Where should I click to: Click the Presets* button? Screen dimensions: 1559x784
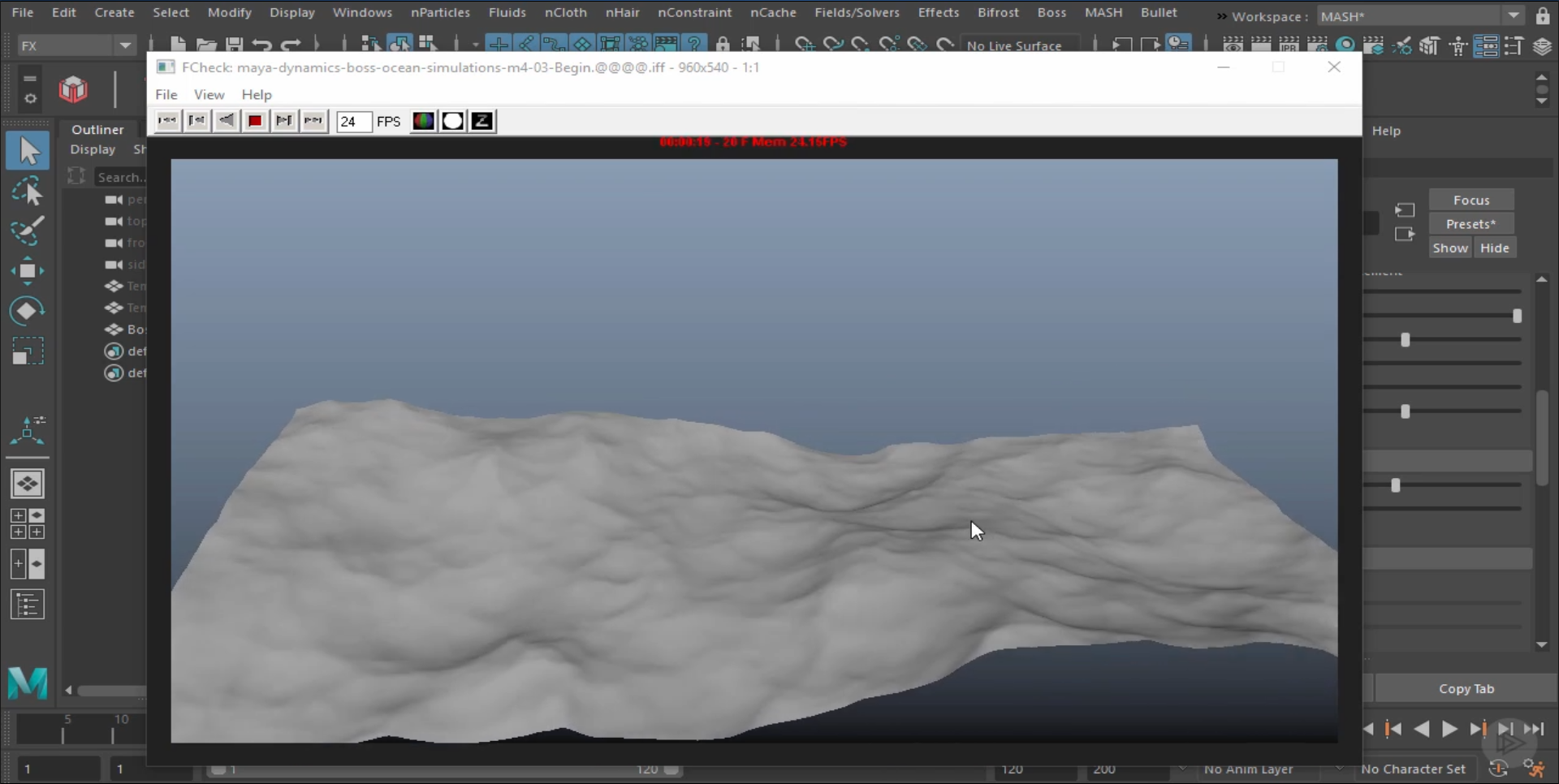coord(1471,224)
